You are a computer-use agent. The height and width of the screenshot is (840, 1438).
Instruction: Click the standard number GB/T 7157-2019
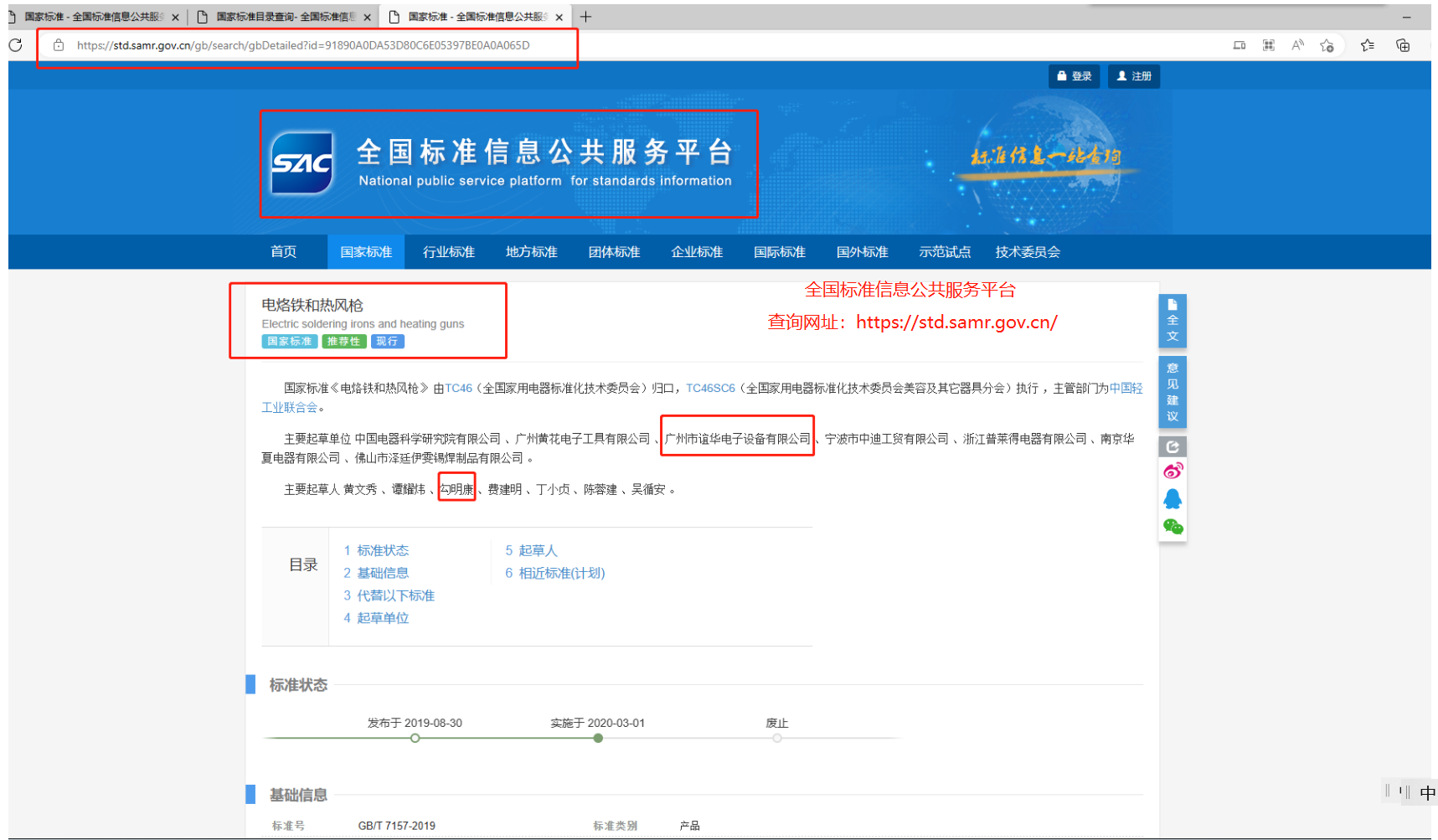coord(397,827)
